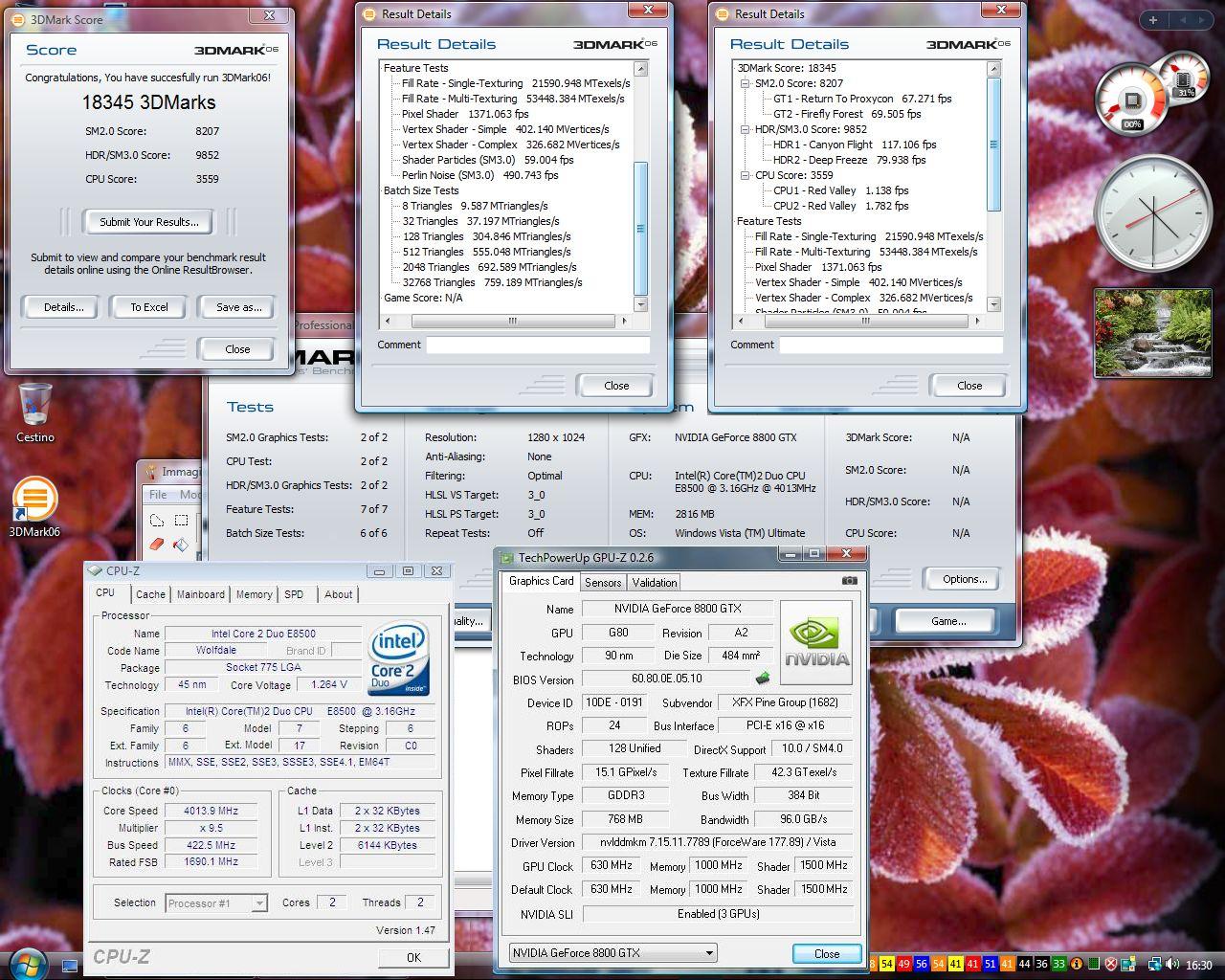Switch to the Memory tab in CPU-Z

click(255, 594)
